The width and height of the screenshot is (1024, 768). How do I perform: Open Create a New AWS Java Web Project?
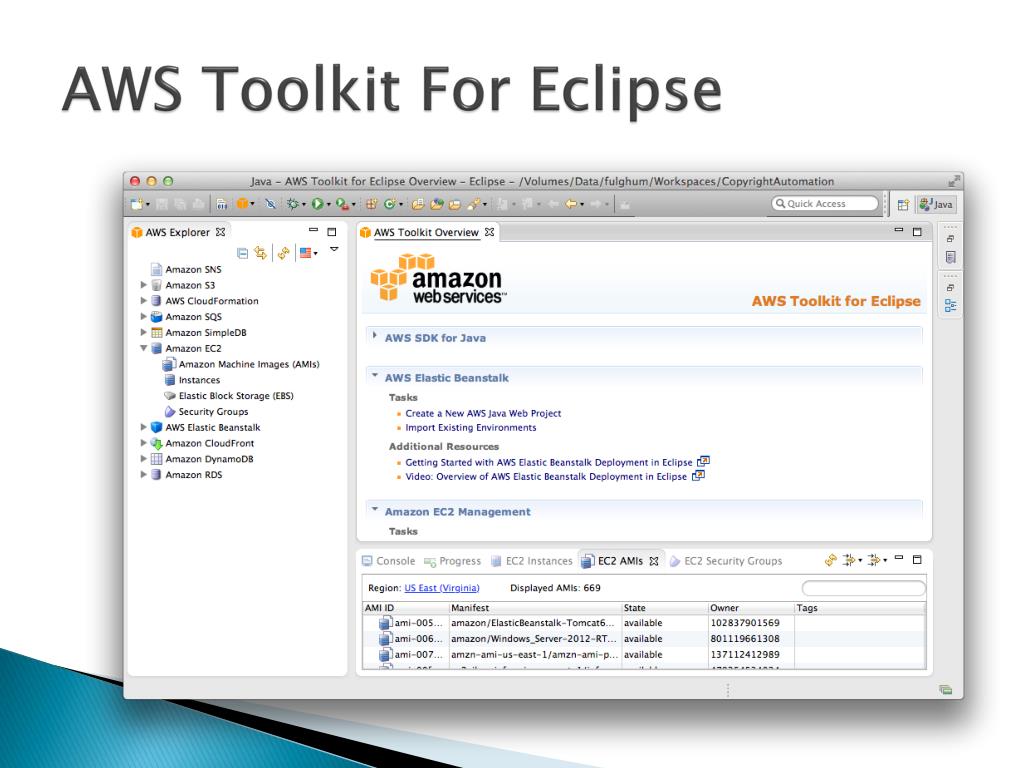tap(483, 413)
